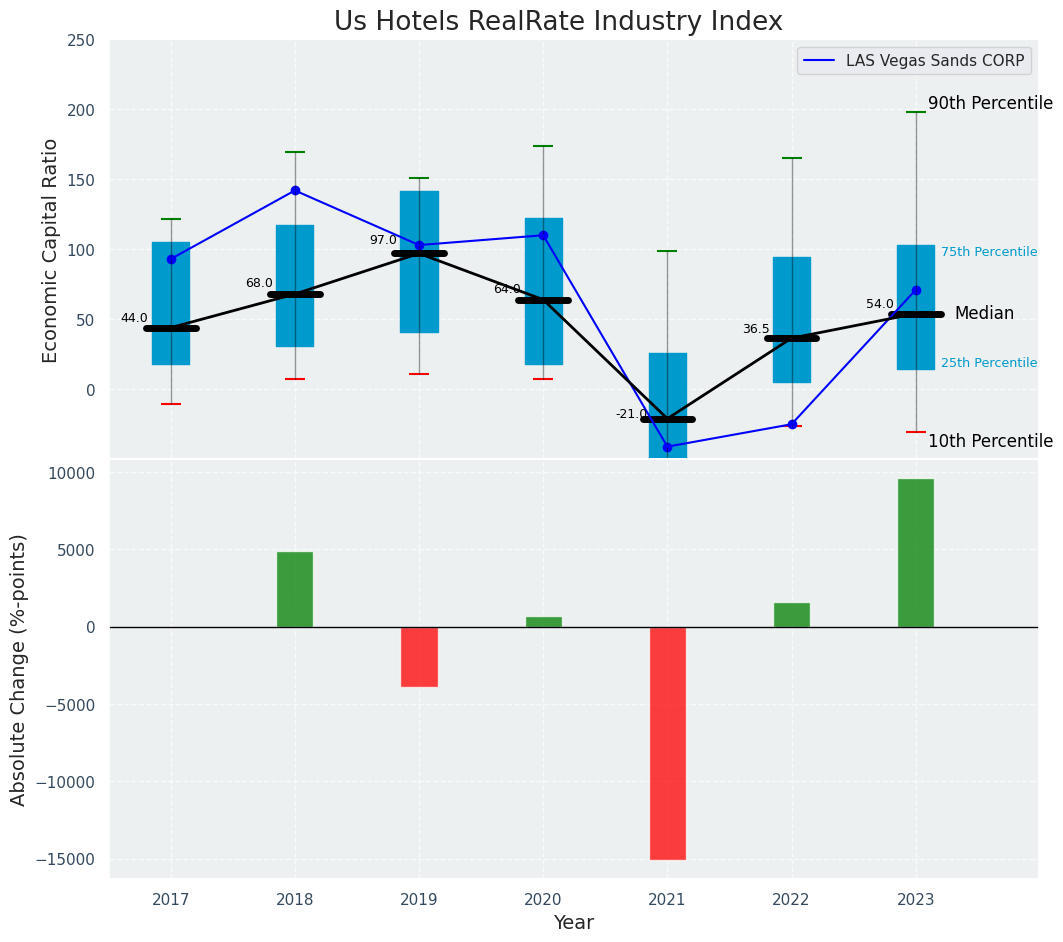Click the Las Vegas Sands data point for 2021

668,447
